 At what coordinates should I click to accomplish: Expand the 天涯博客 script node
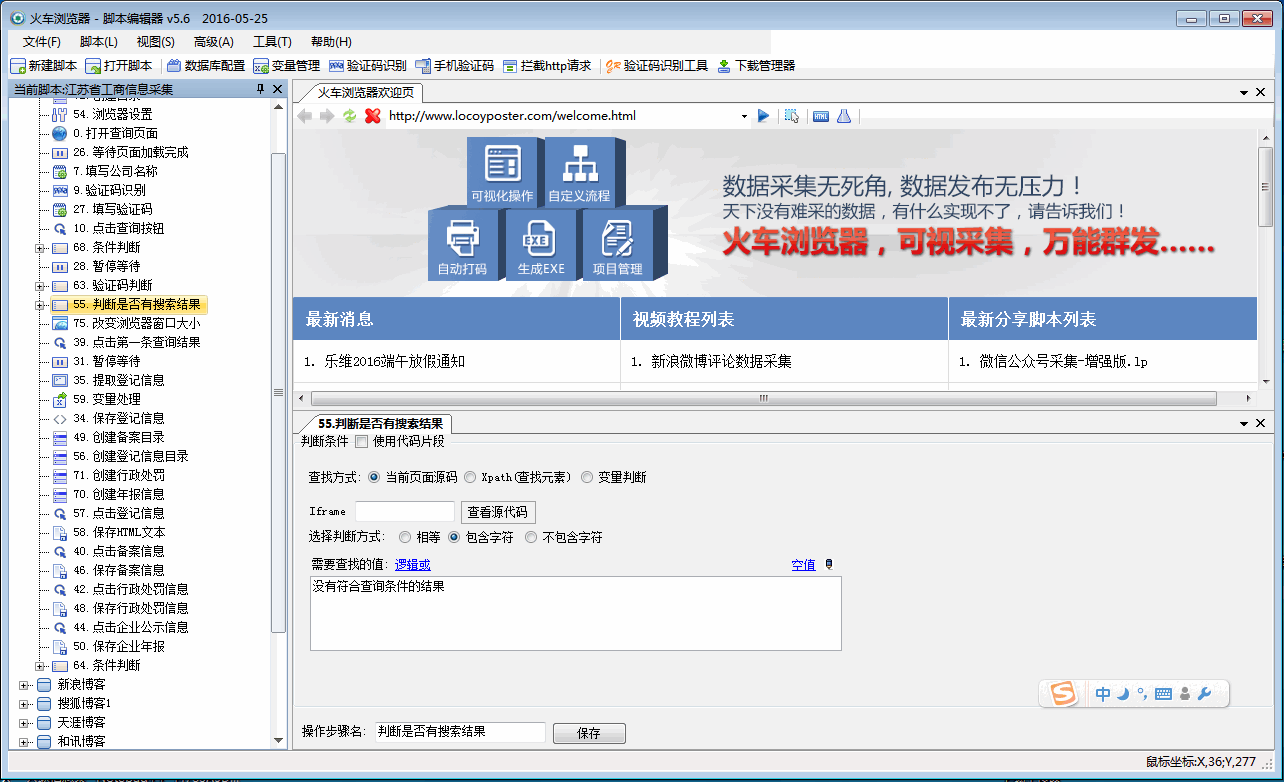click(x=24, y=723)
